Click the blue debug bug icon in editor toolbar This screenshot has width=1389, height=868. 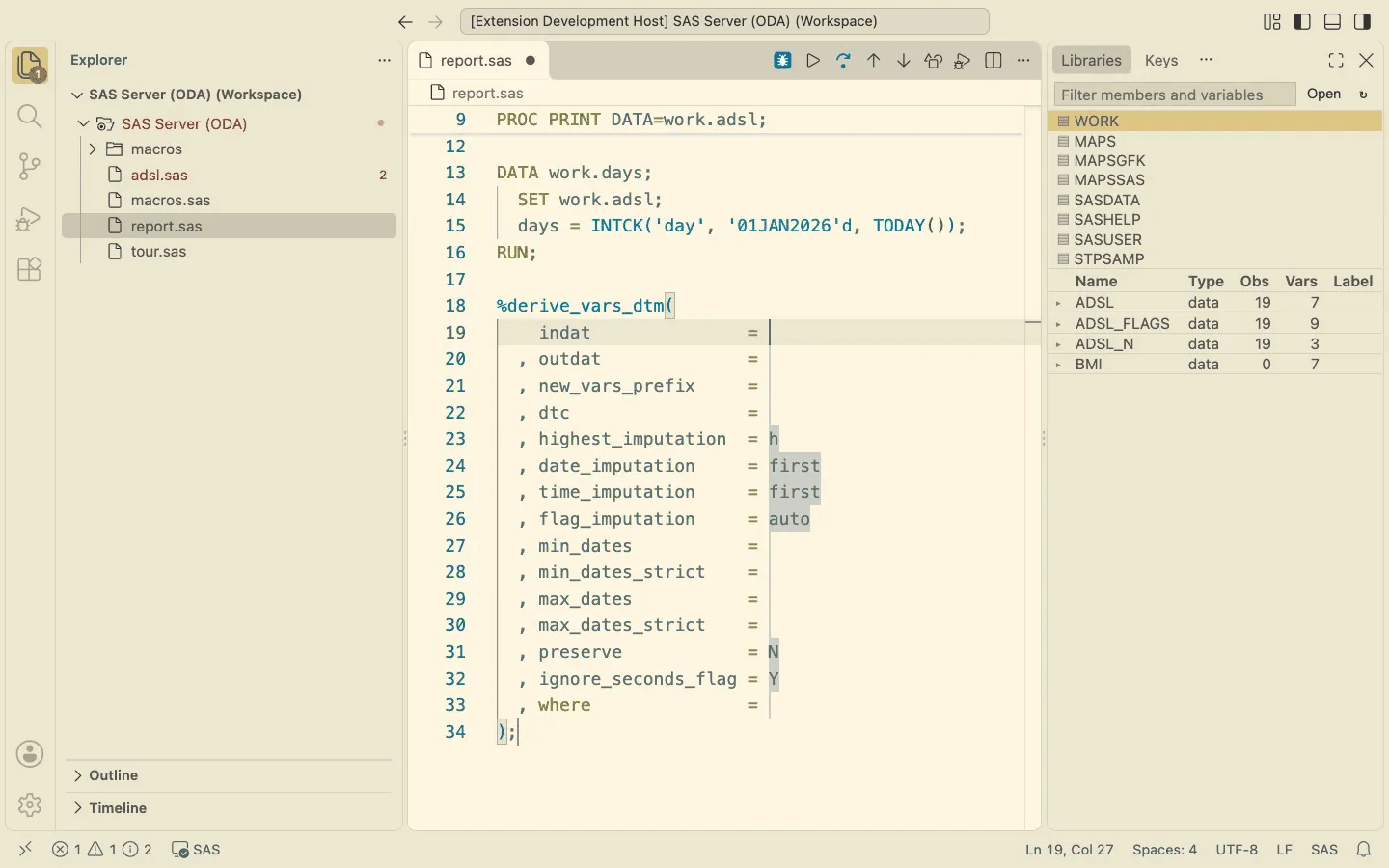pyautogui.click(x=783, y=61)
